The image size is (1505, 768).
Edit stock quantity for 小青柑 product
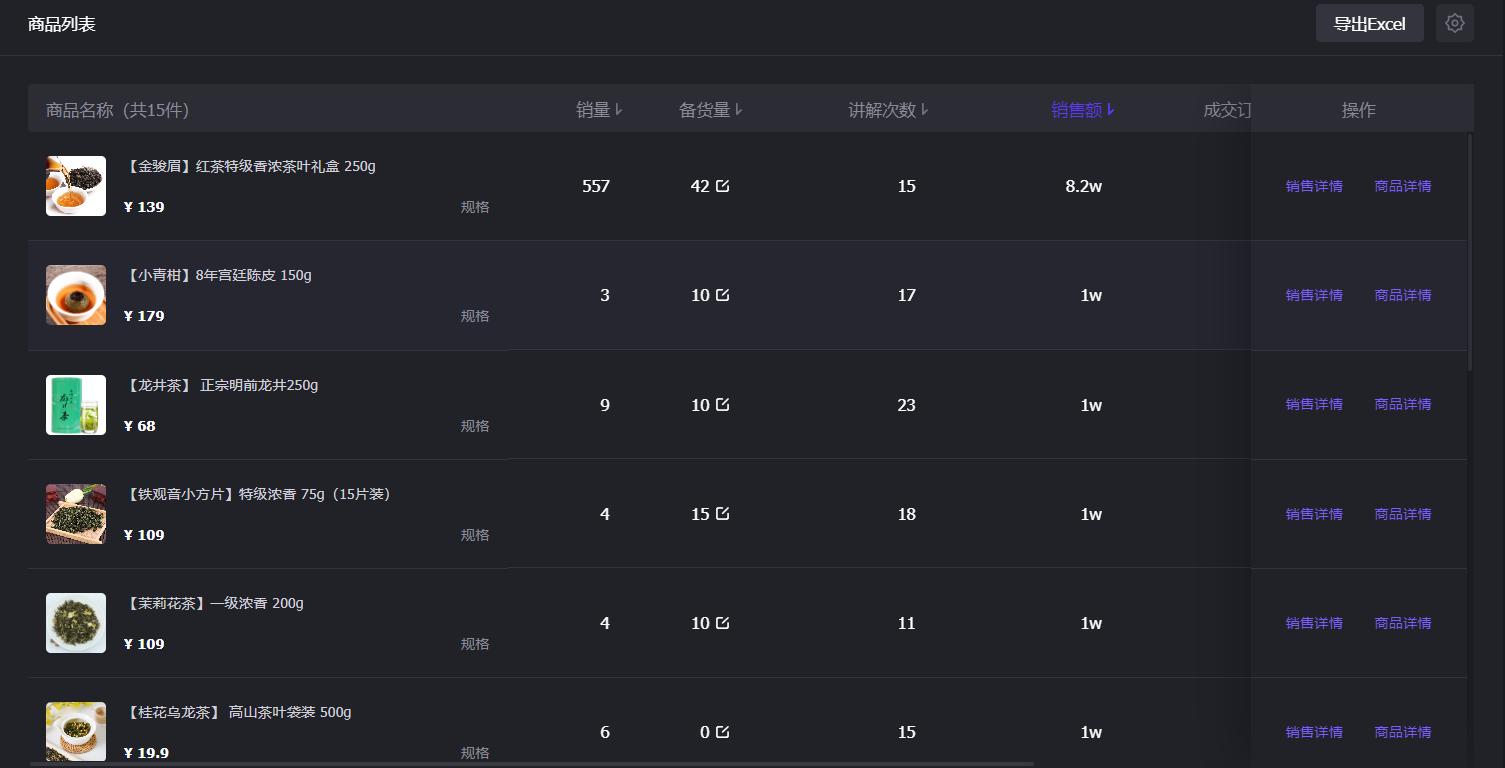coord(723,295)
